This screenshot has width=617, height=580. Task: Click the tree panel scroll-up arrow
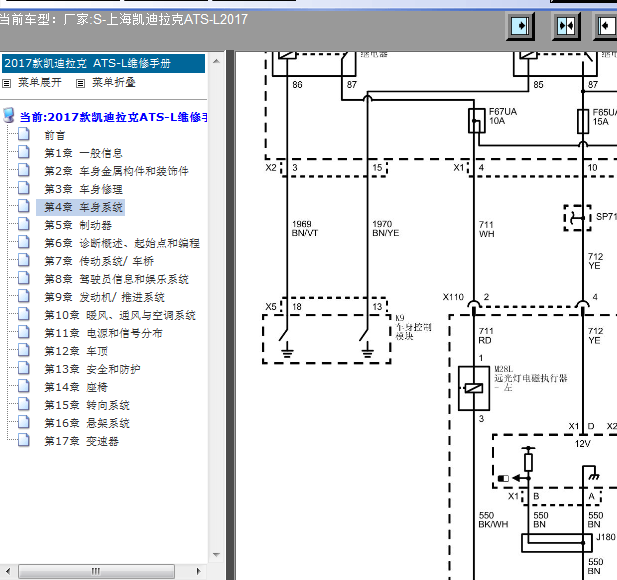(216, 62)
